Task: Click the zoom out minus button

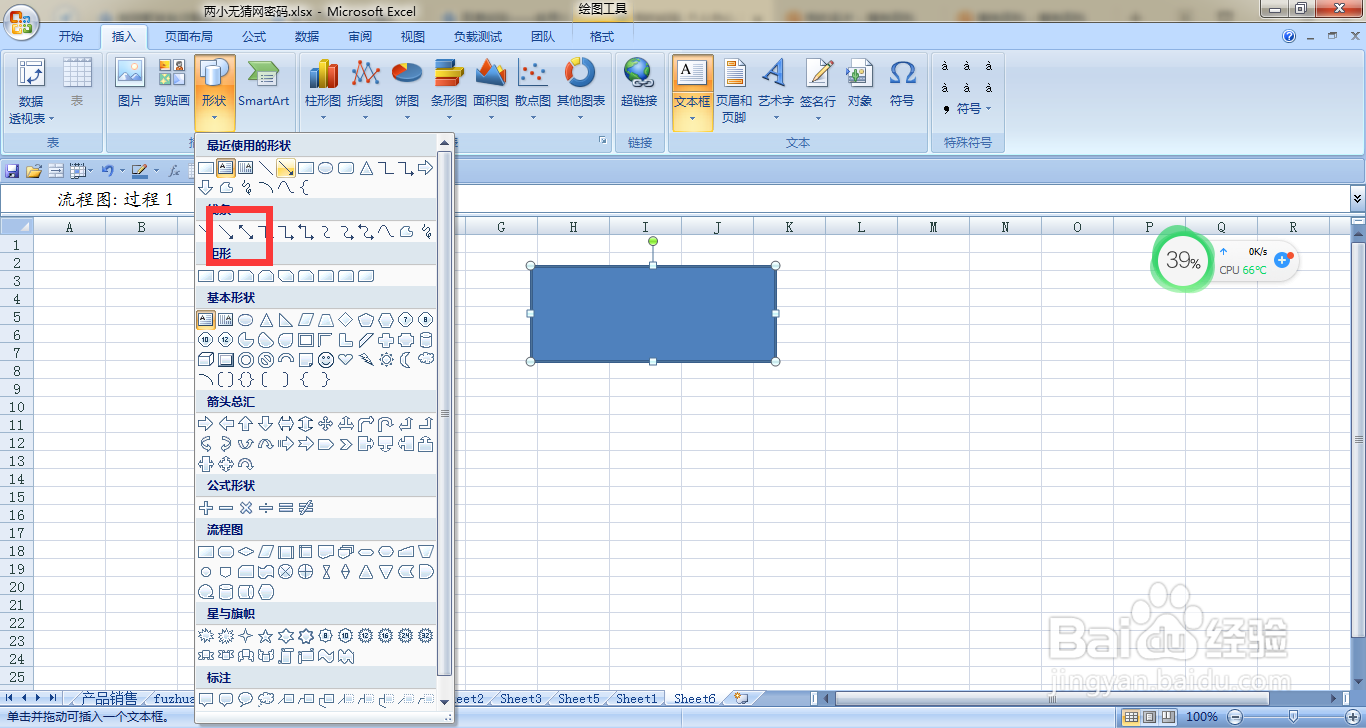Action: 1234,717
